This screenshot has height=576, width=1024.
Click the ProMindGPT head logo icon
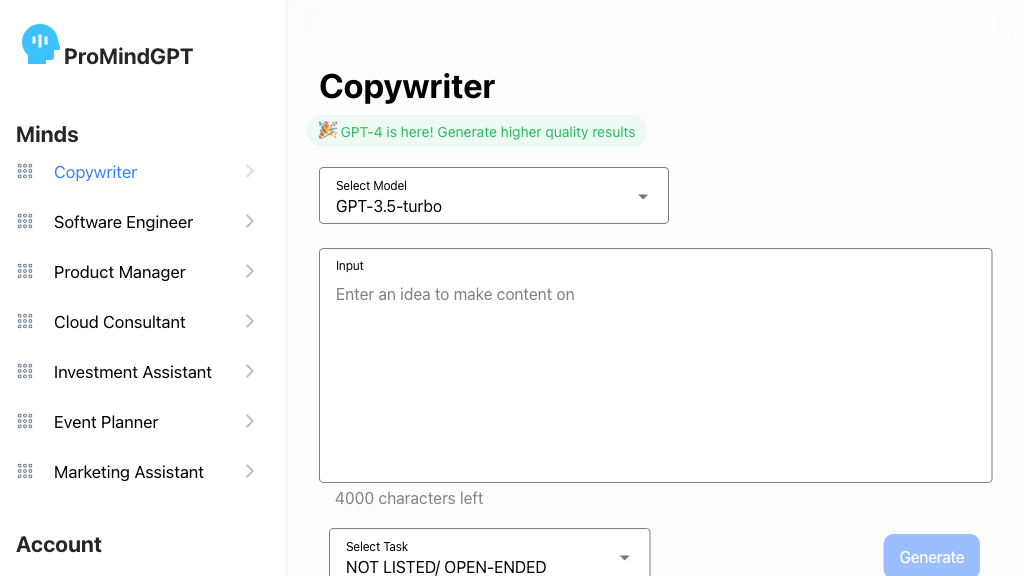40,45
